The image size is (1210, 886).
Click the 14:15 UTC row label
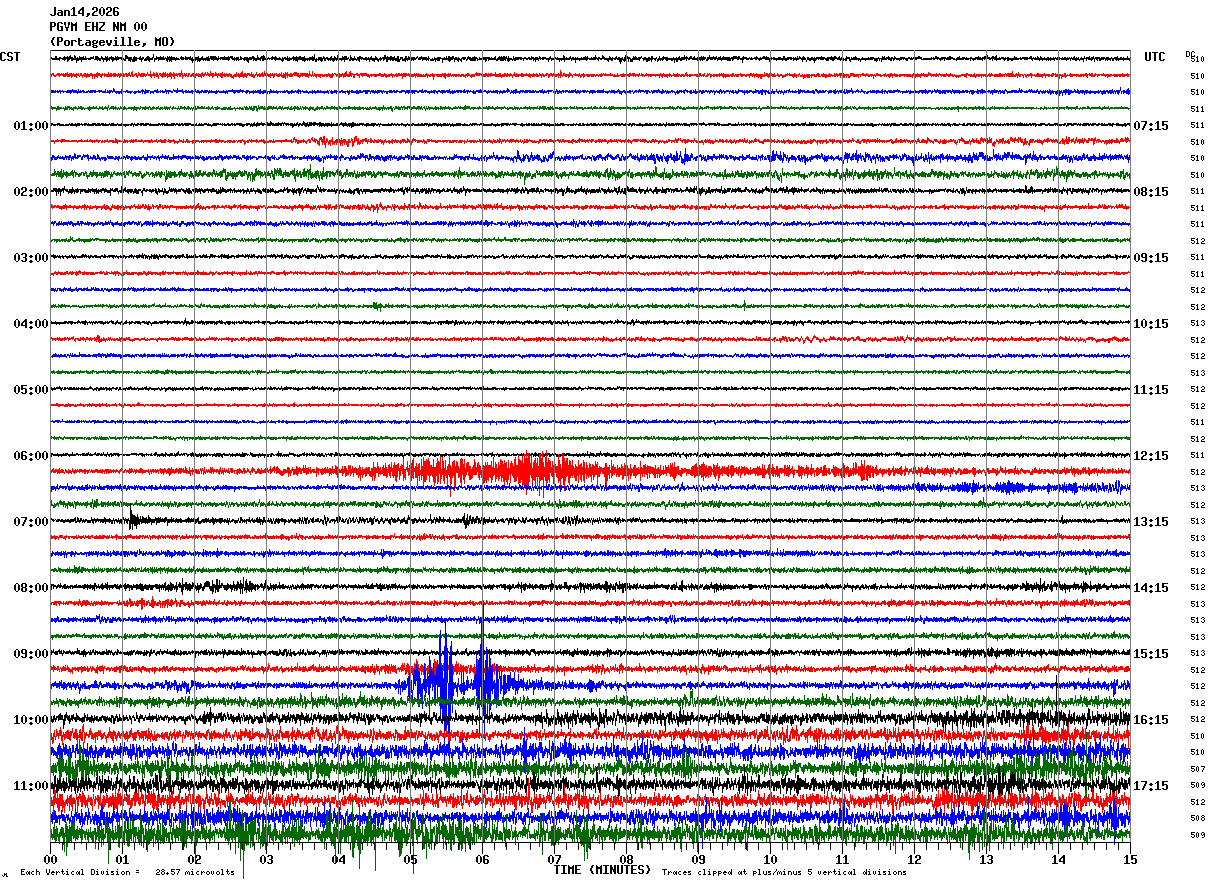[x=1151, y=588]
